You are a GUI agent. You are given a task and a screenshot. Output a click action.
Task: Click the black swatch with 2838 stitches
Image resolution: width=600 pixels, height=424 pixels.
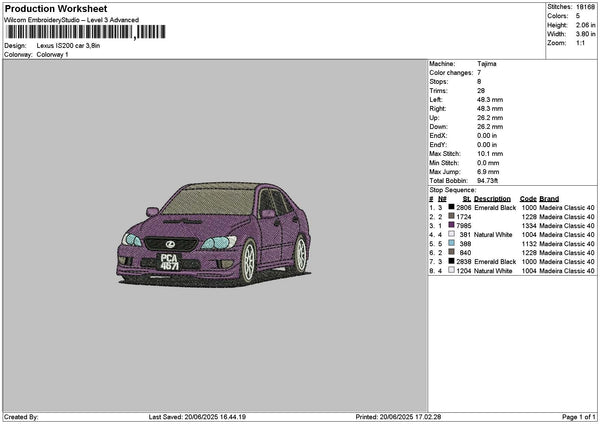pyautogui.click(x=452, y=261)
